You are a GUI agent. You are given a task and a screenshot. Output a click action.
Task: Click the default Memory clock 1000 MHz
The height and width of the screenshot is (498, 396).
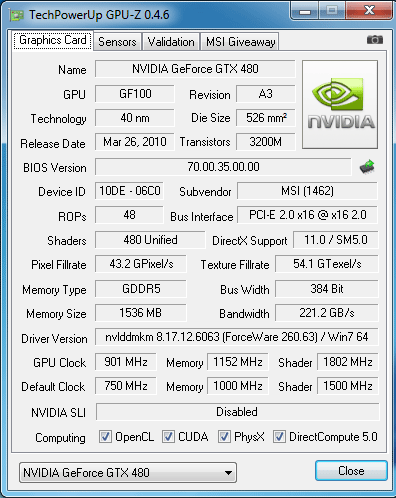click(238, 386)
